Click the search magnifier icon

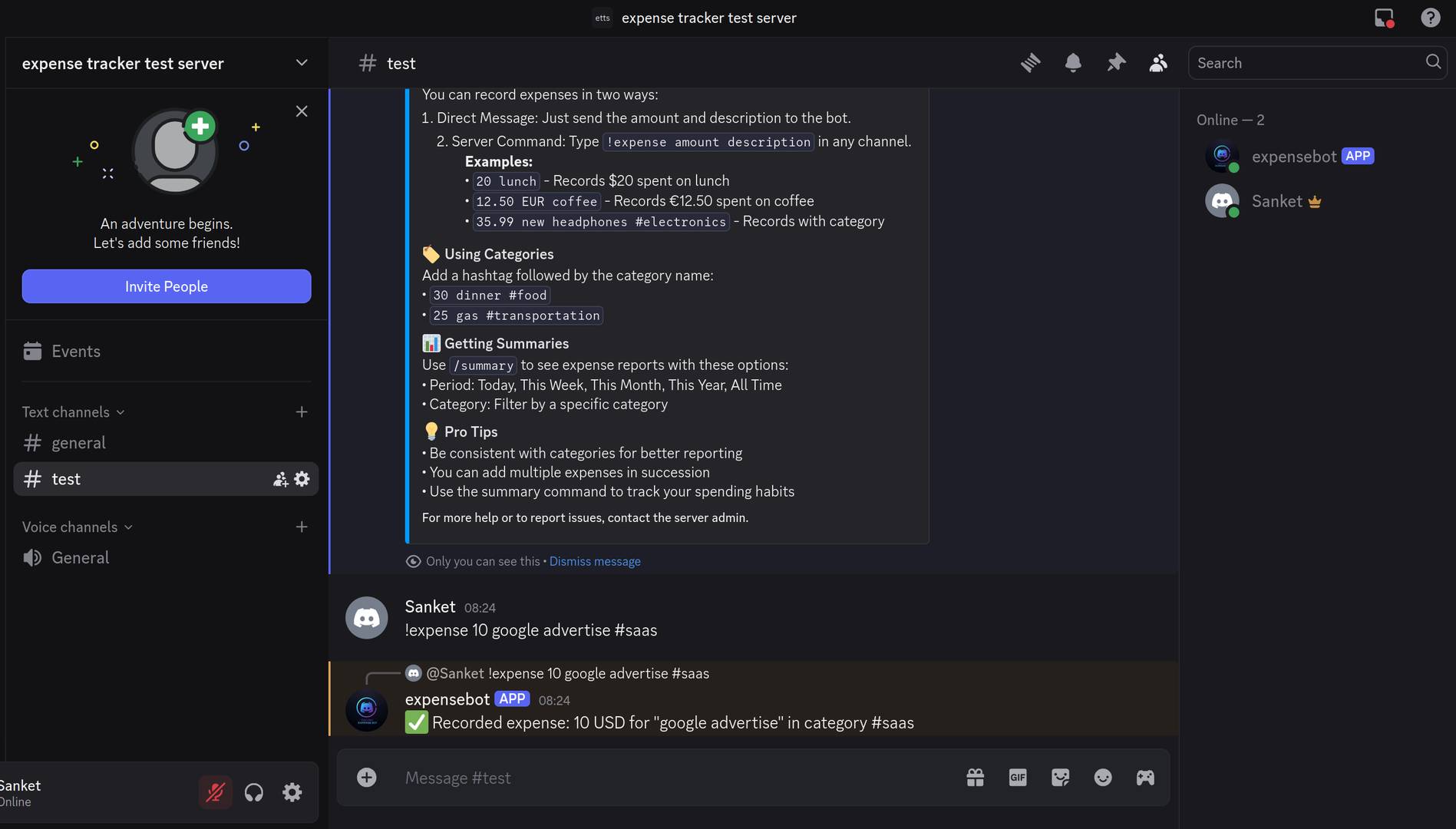[1433, 62]
